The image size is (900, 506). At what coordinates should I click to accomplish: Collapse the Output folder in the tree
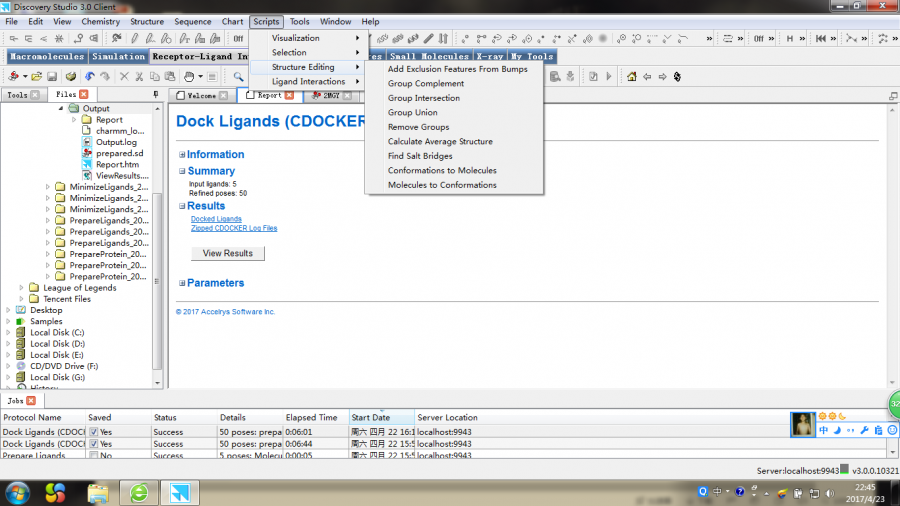61,108
